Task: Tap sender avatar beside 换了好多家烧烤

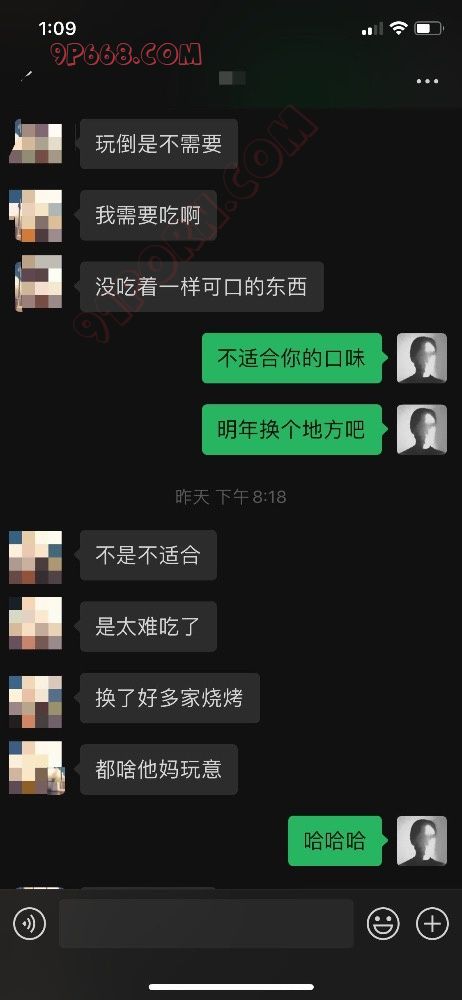Action: coord(36,701)
